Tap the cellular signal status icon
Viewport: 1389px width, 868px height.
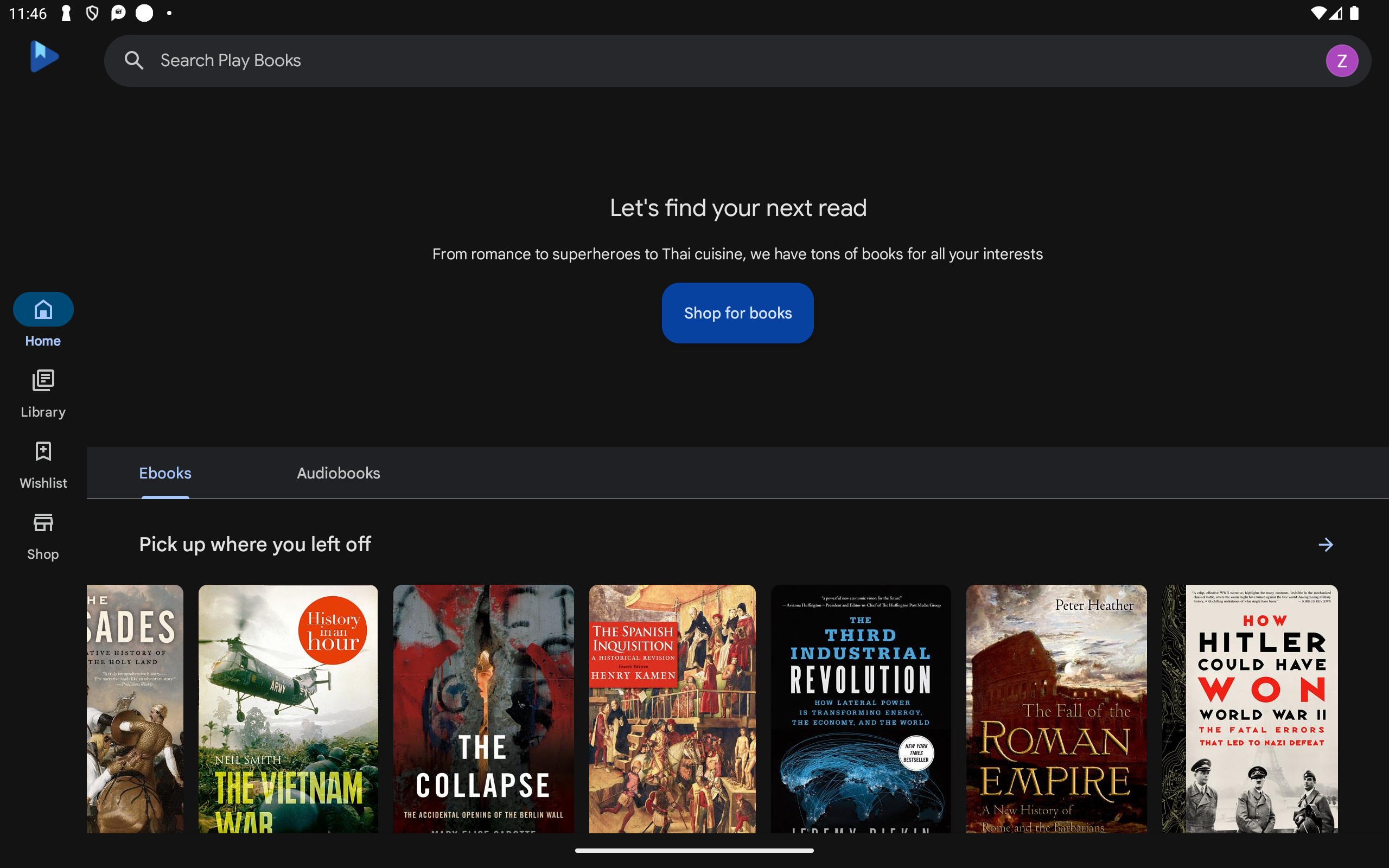[x=1335, y=13]
